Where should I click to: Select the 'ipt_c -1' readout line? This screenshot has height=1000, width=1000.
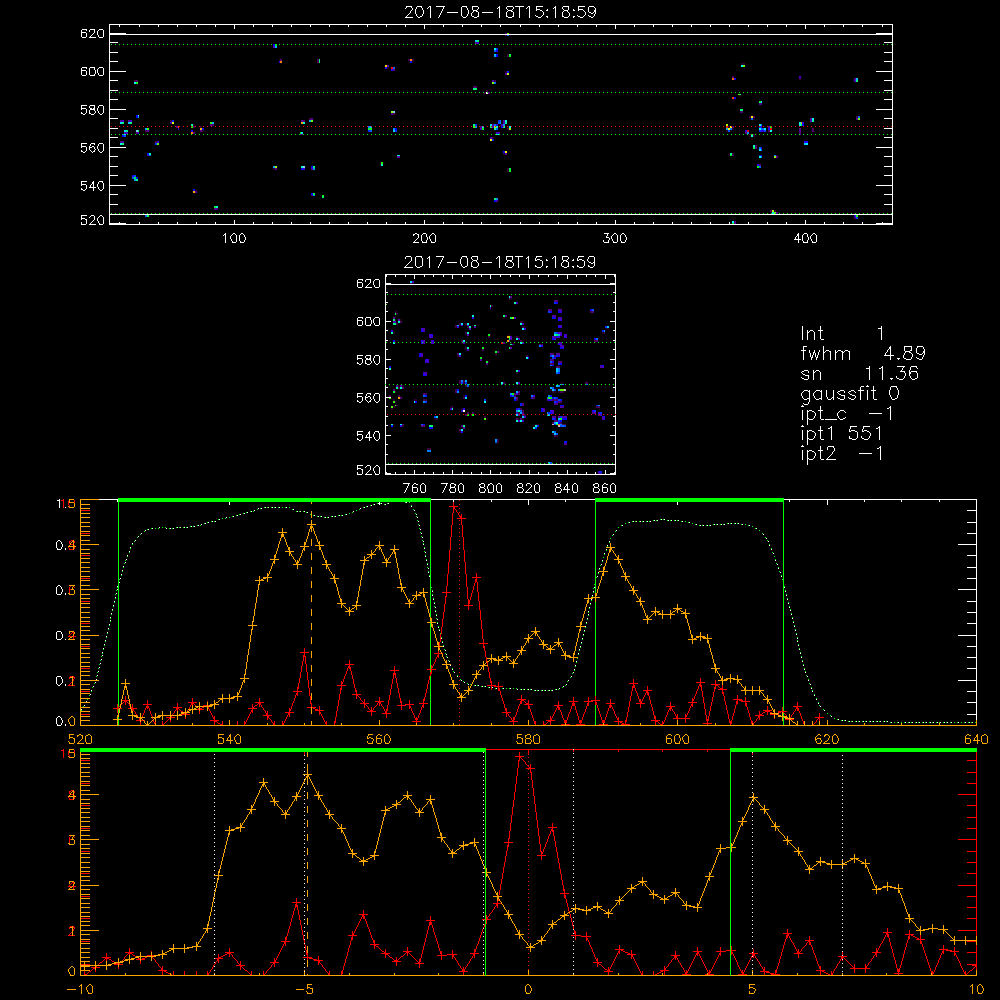coord(848,414)
